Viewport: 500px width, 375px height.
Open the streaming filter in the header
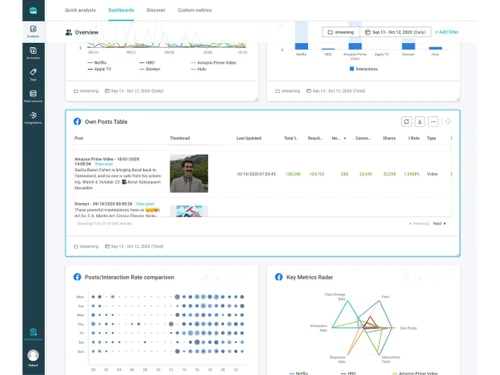pyautogui.click(x=341, y=32)
